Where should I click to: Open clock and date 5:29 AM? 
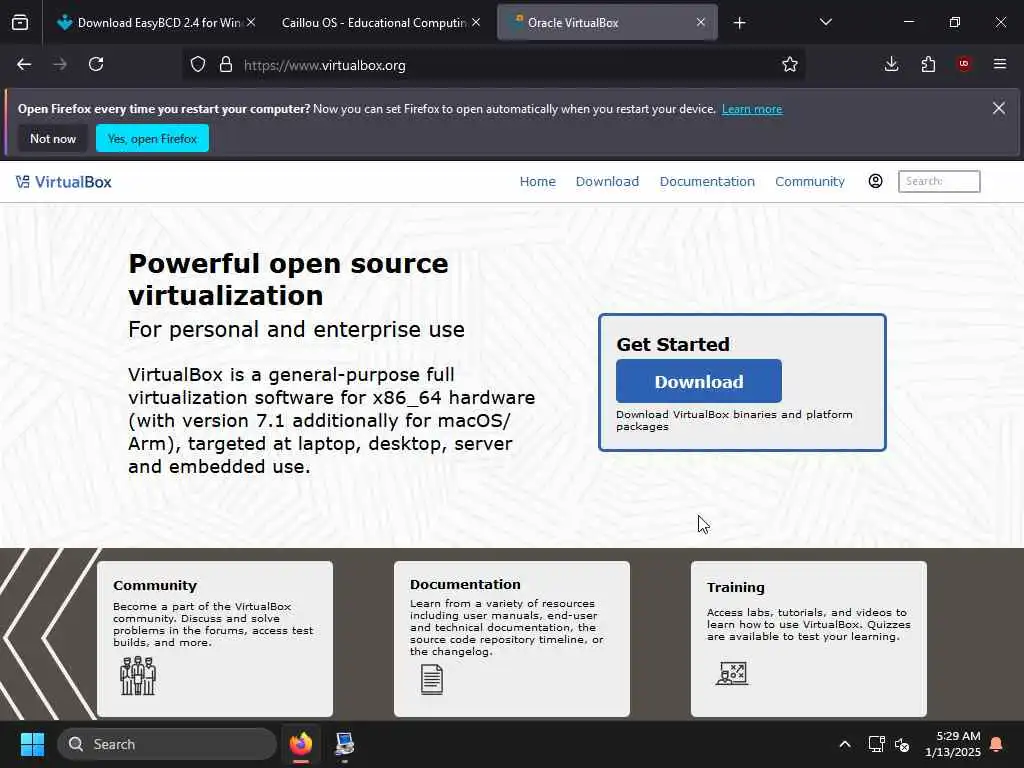pos(953,744)
